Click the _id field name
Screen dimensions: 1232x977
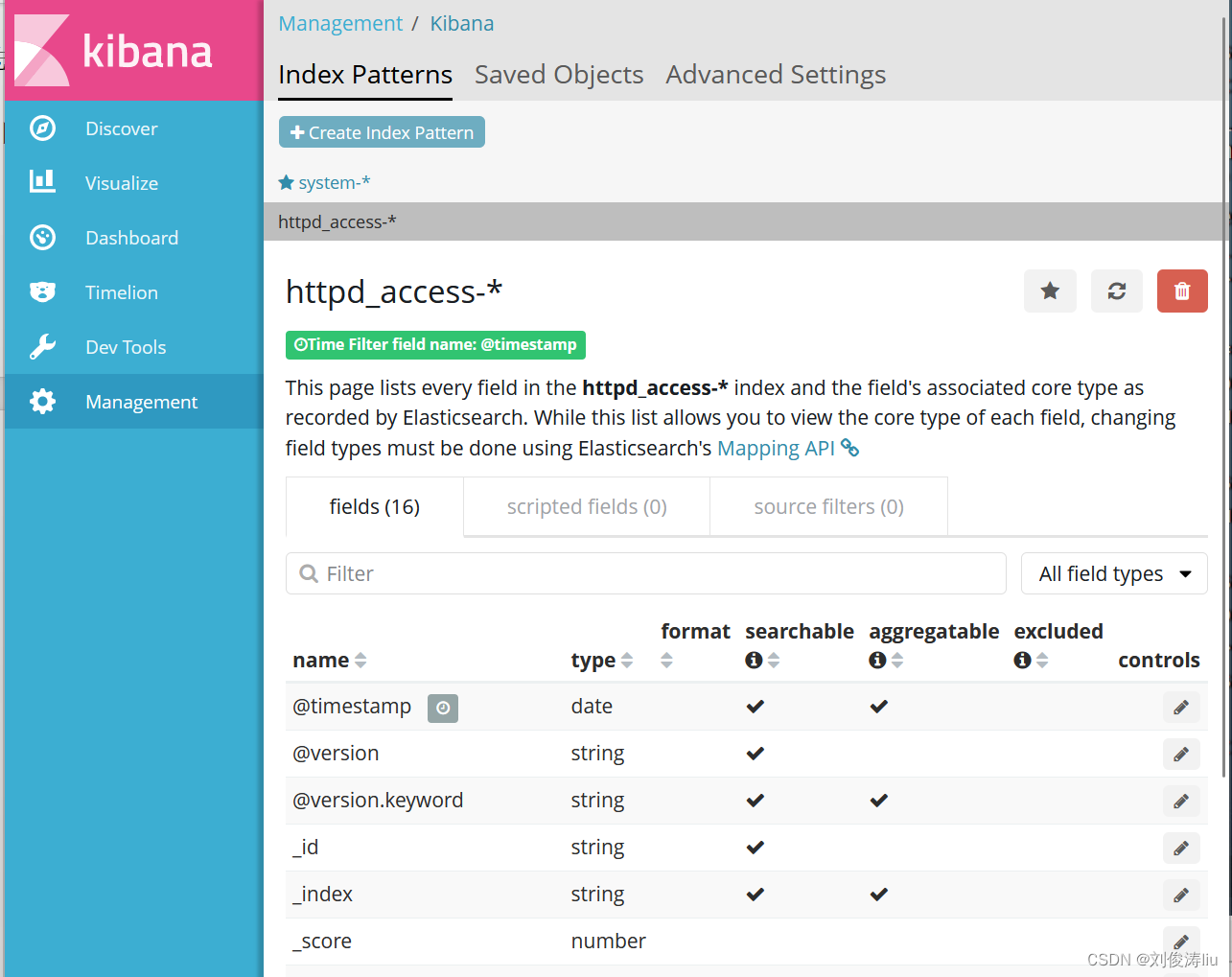coord(305,848)
